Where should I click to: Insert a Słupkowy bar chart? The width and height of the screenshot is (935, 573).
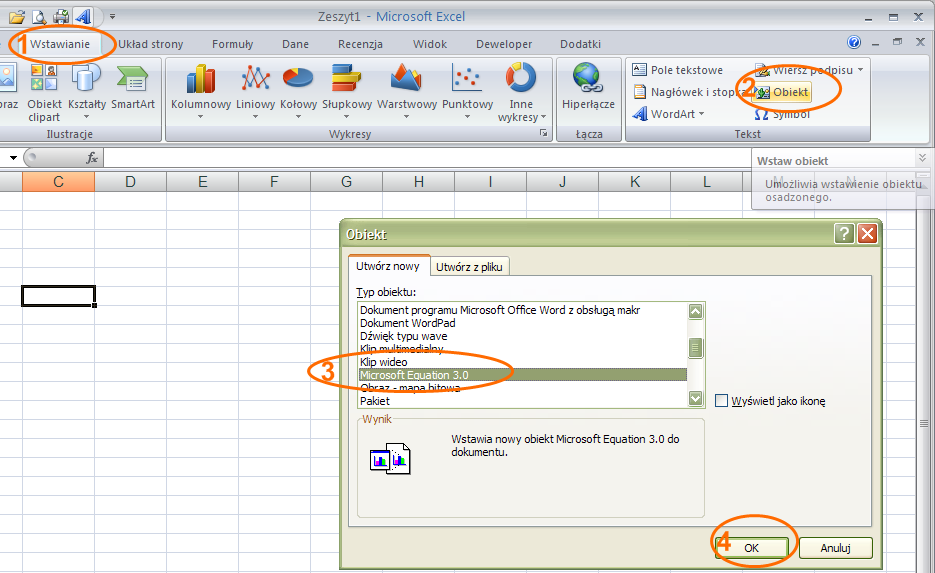pyautogui.click(x=347, y=91)
